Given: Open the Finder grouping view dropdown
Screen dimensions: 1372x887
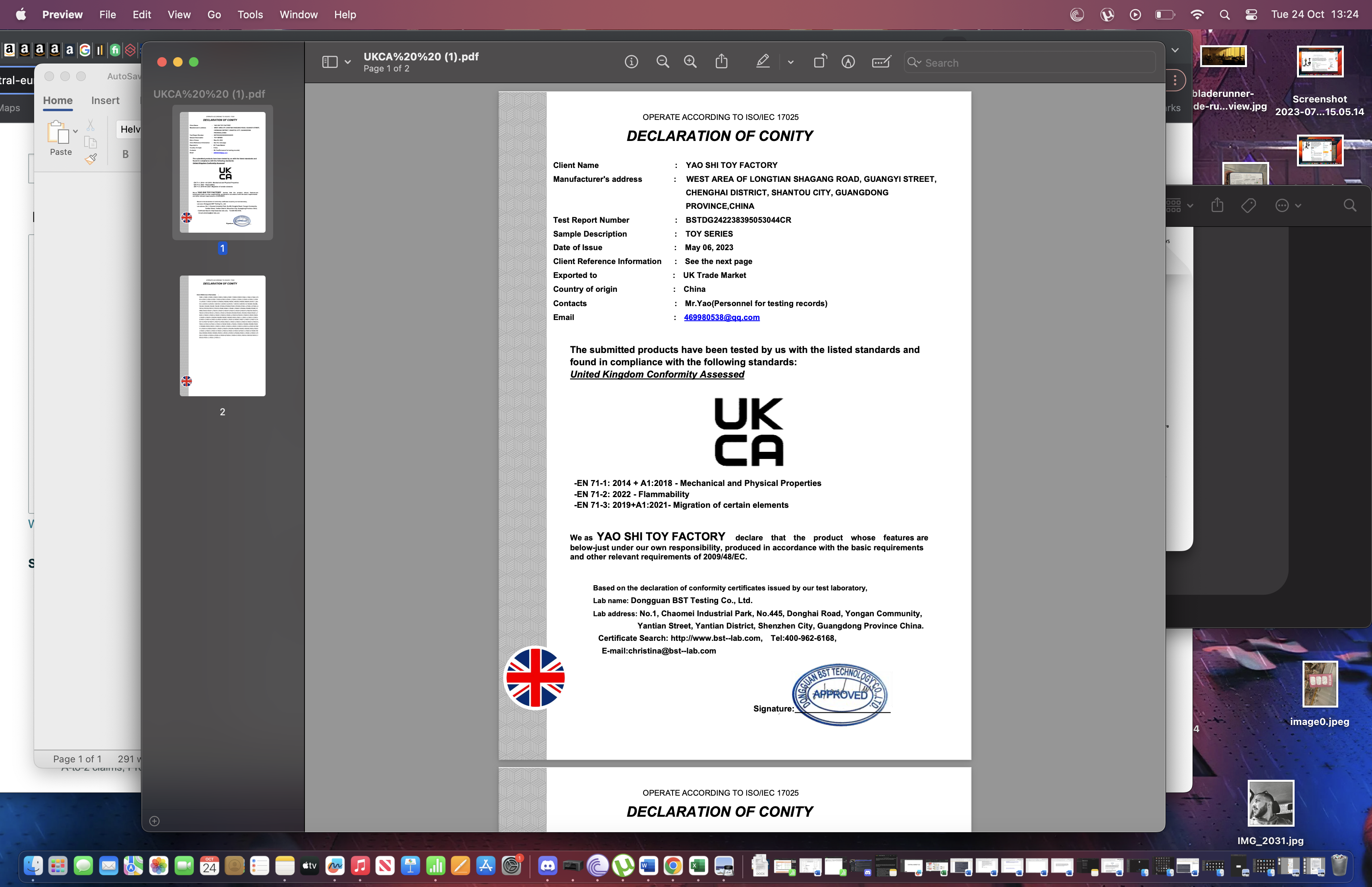Looking at the screenshot, I should tap(1179, 206).
